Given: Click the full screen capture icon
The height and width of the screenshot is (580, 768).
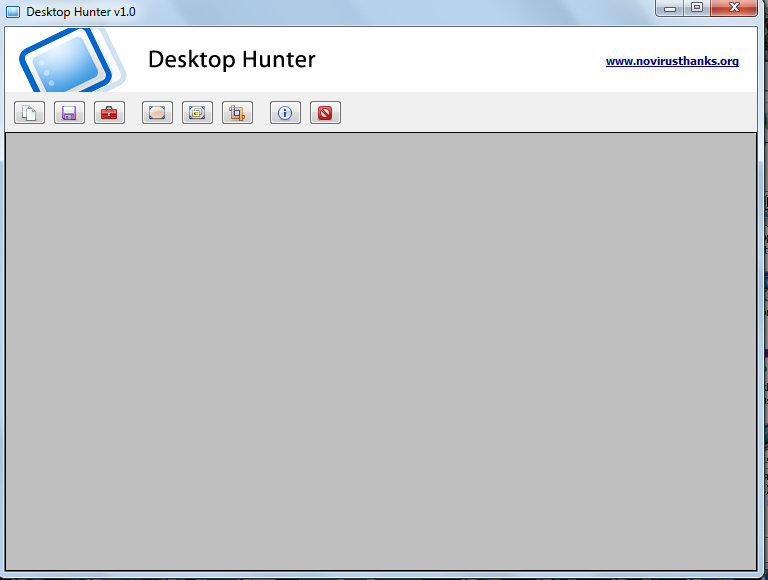Looking at the screenshot, I should [x=157, y=113].
